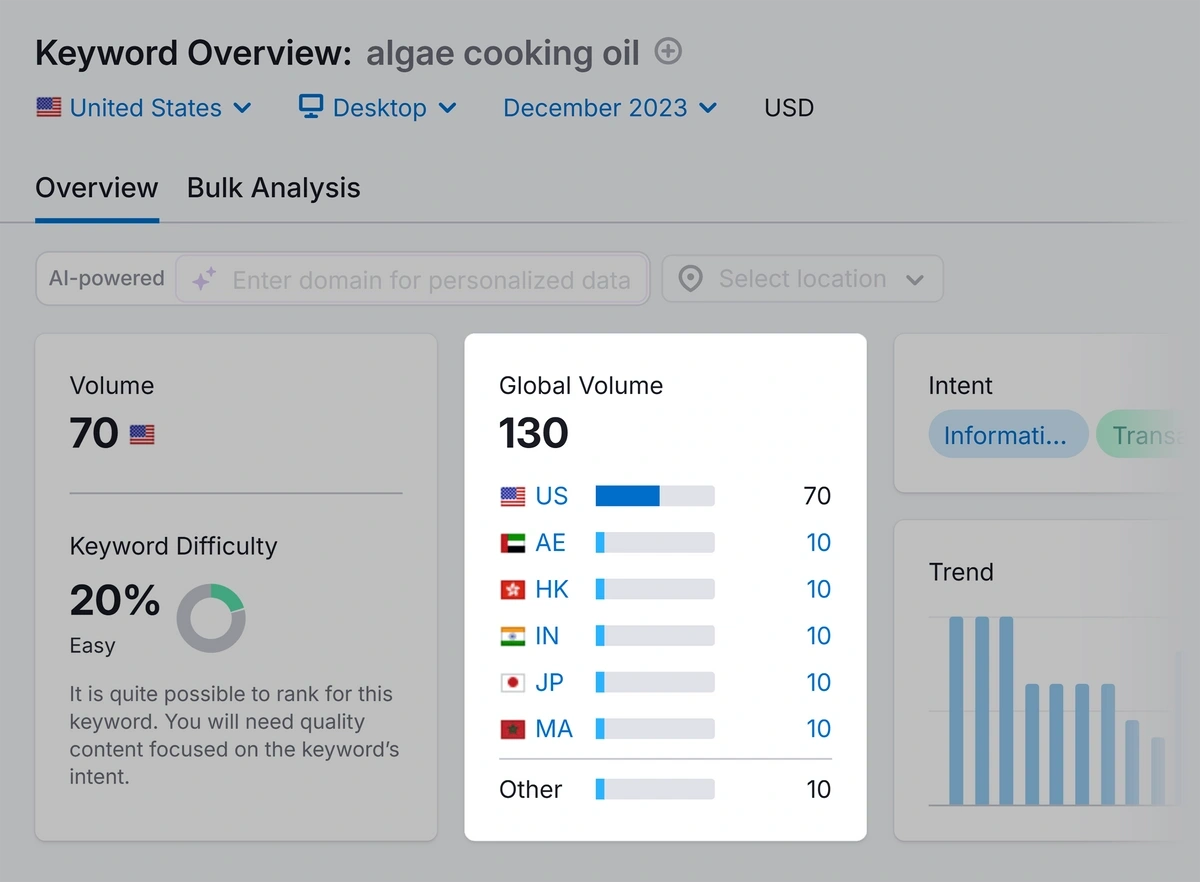
Task: Switch to the Bulk Analysis tab
Action: point(274,188)
